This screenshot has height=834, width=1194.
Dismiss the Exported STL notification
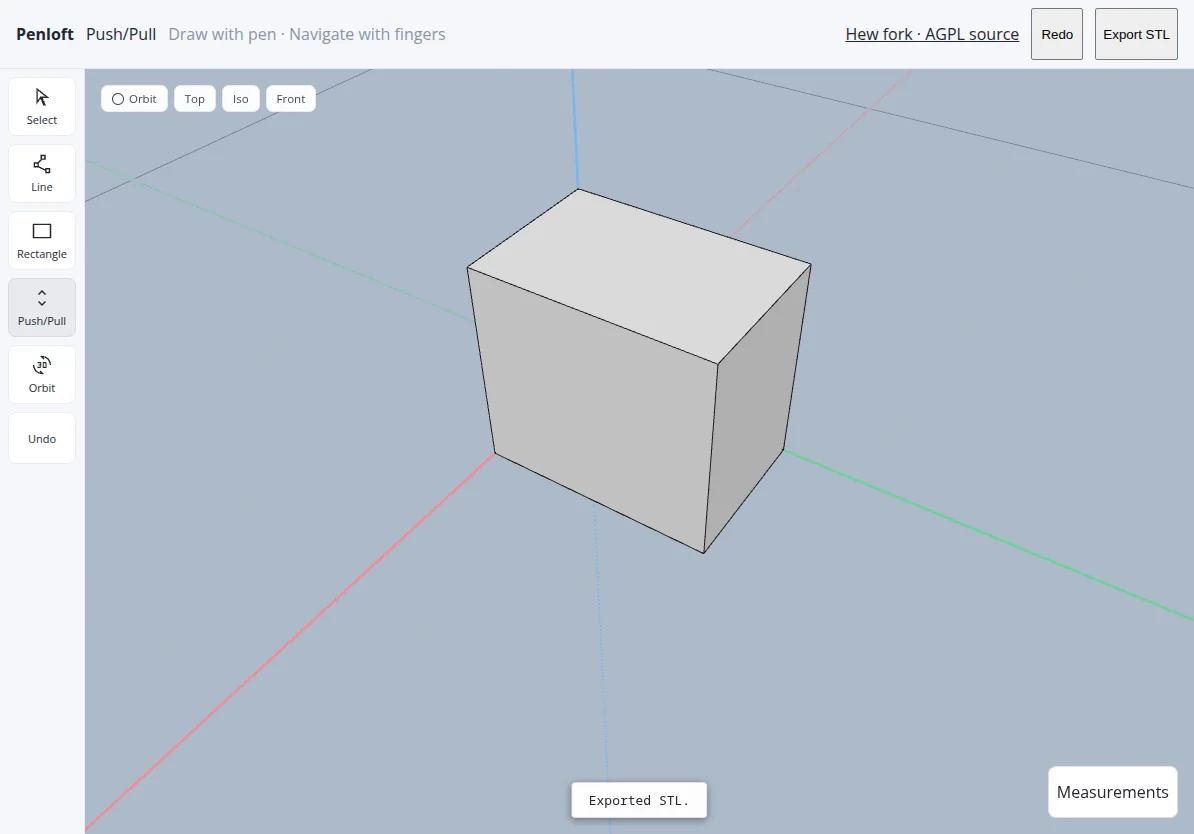pos(639,800)
